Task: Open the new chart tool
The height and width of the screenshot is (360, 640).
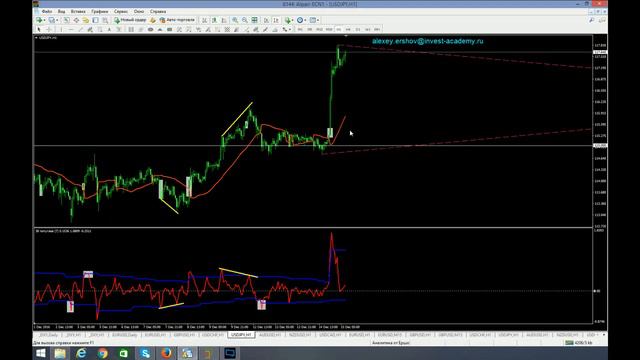Action: coord(39,20)
